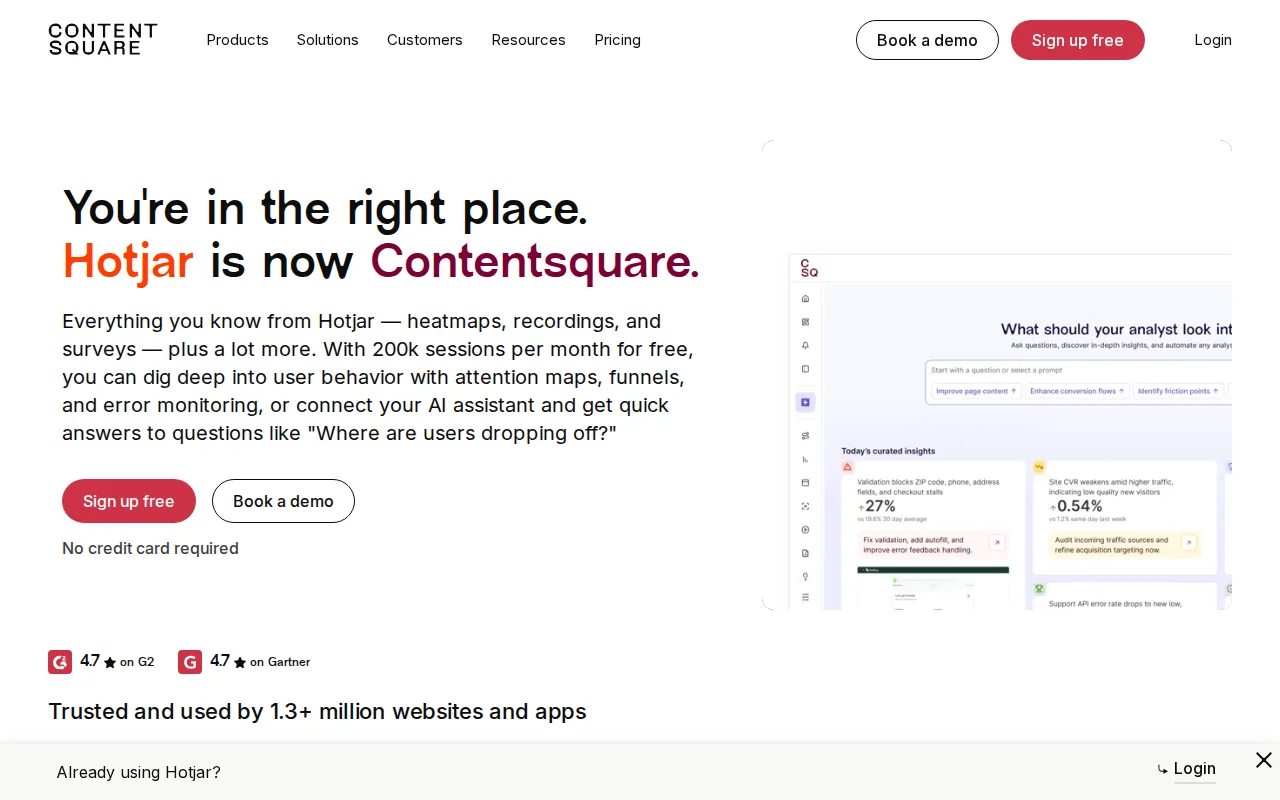
Task: Click the small screenshot thumbnail in validation card
Action: tap(933, 587)
